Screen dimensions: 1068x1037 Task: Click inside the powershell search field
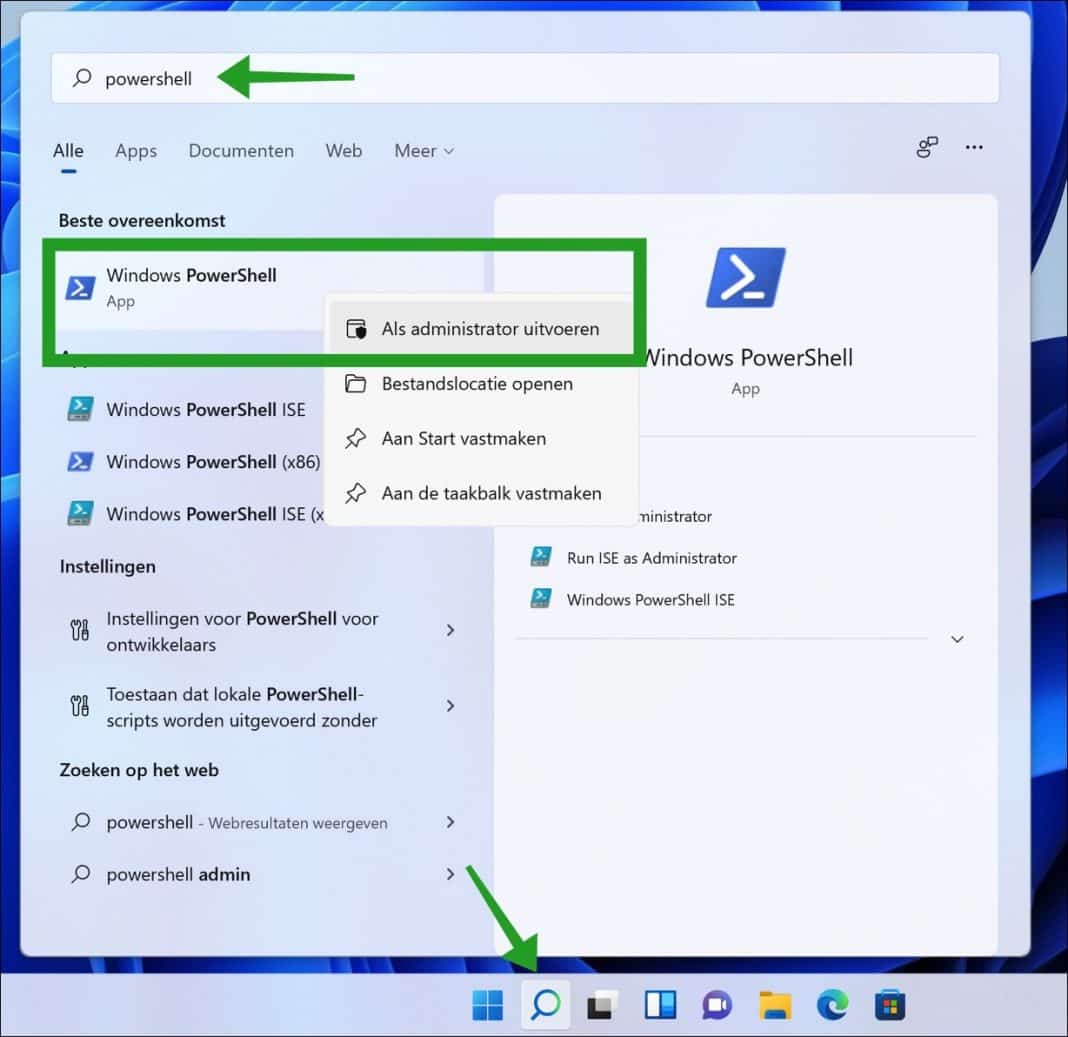pos(300,77)
